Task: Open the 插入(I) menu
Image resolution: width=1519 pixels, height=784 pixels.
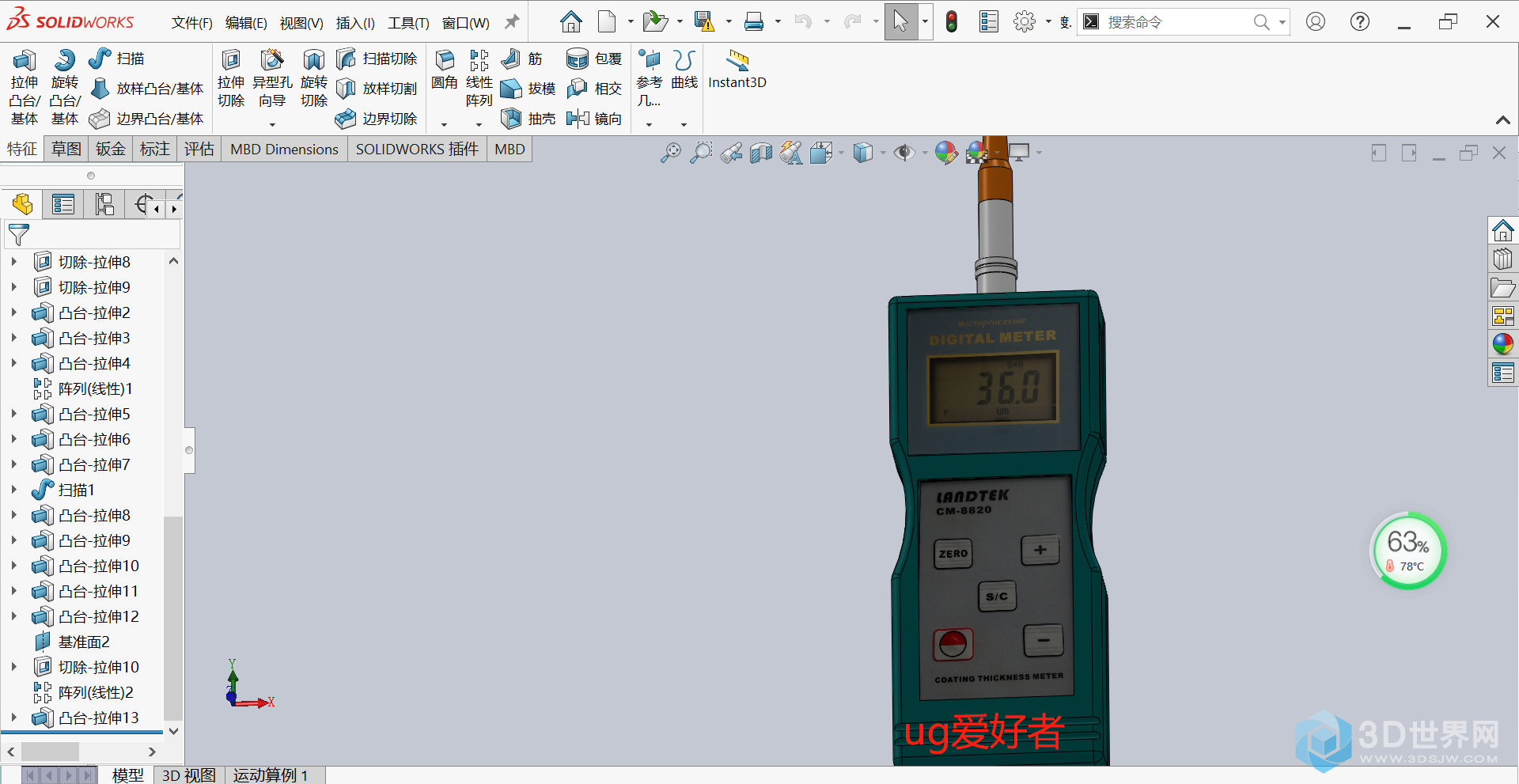Action: tap(355, 23)
